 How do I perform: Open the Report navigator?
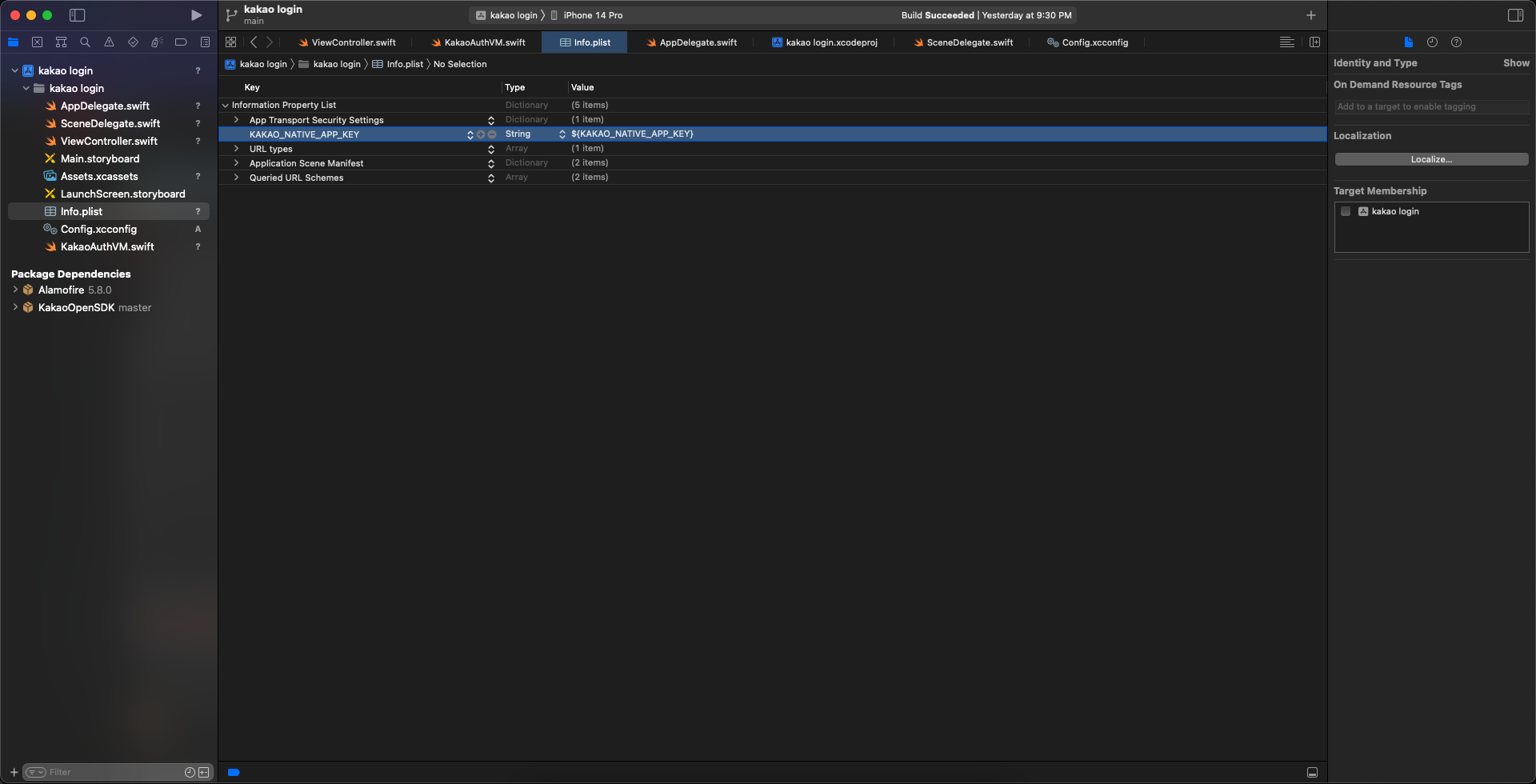point(205,42)
